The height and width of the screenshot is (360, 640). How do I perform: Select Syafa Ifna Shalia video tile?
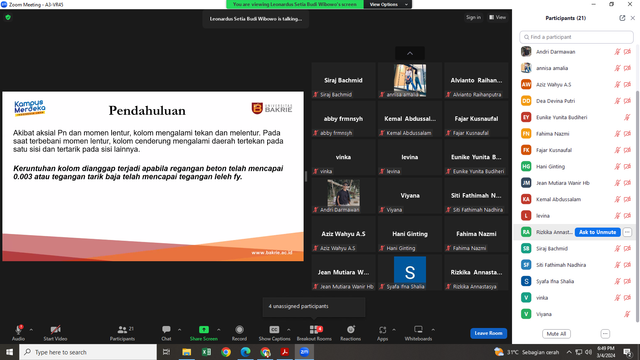point(410,273)
